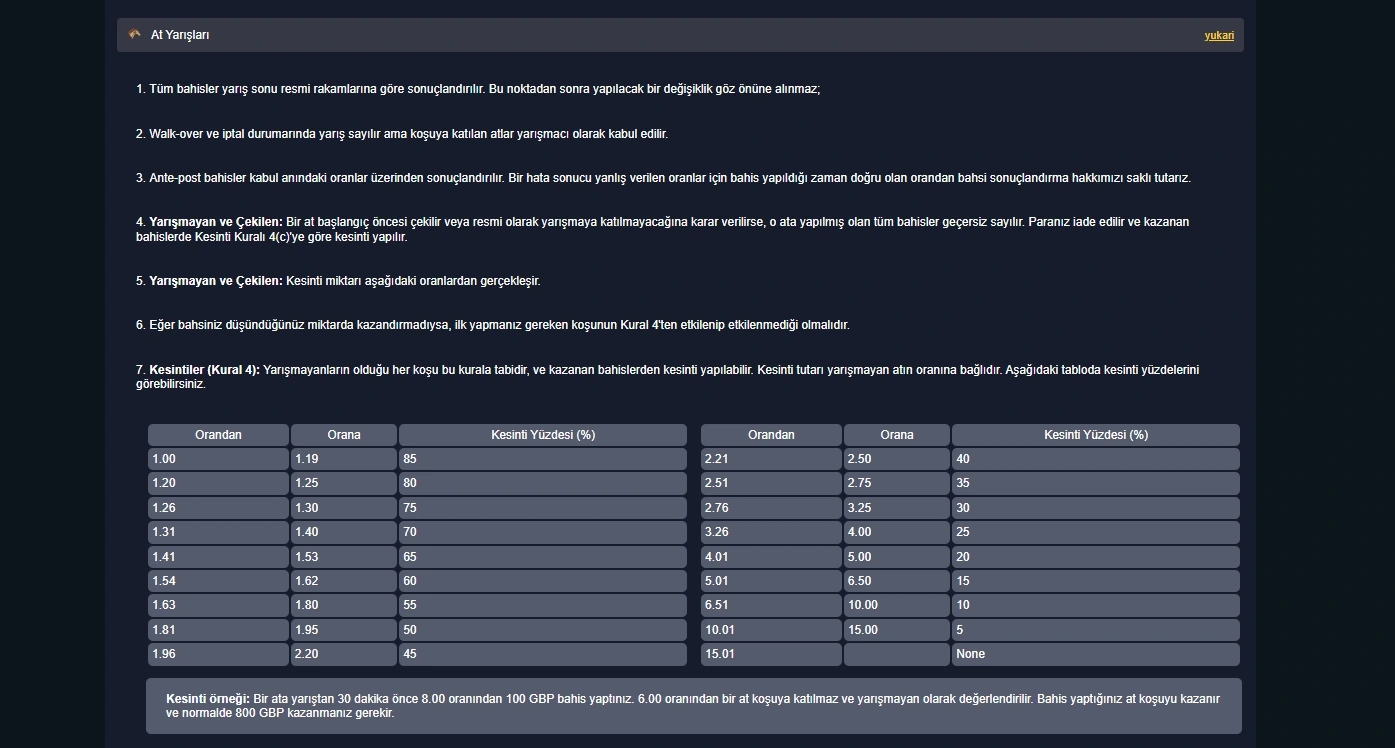1395x748 pixels.
Task: Click the 2.50 table cell
Action: (897, 459)
